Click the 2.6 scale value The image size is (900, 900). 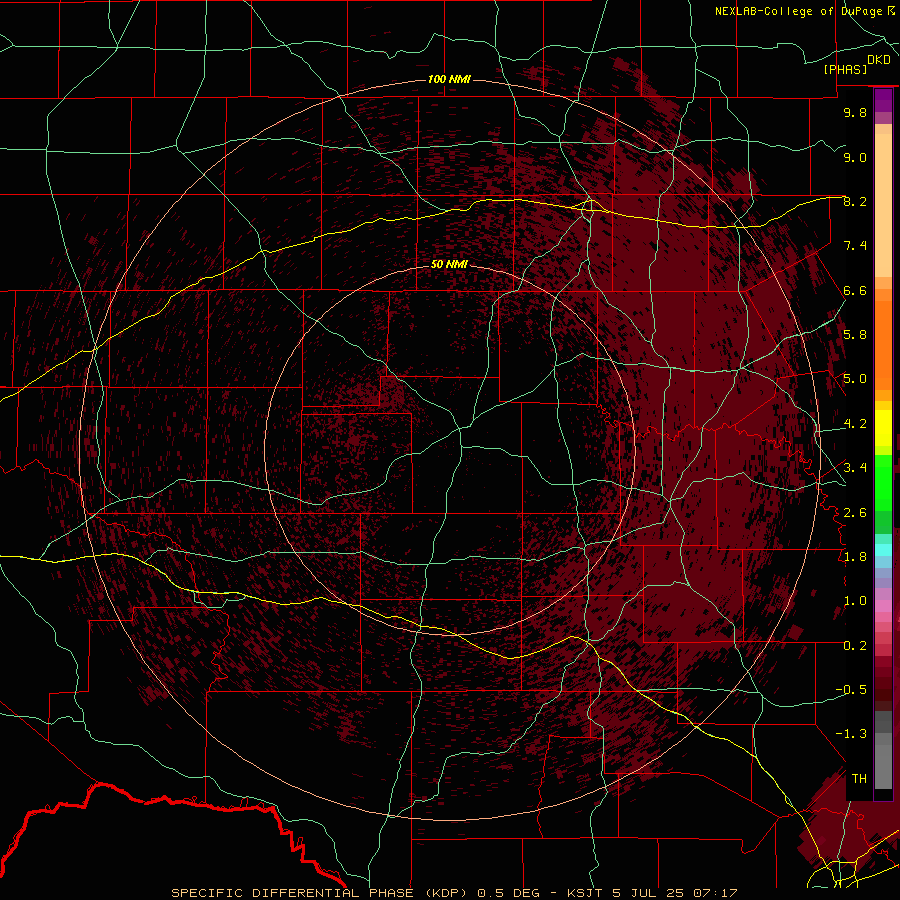pos(855,513)
